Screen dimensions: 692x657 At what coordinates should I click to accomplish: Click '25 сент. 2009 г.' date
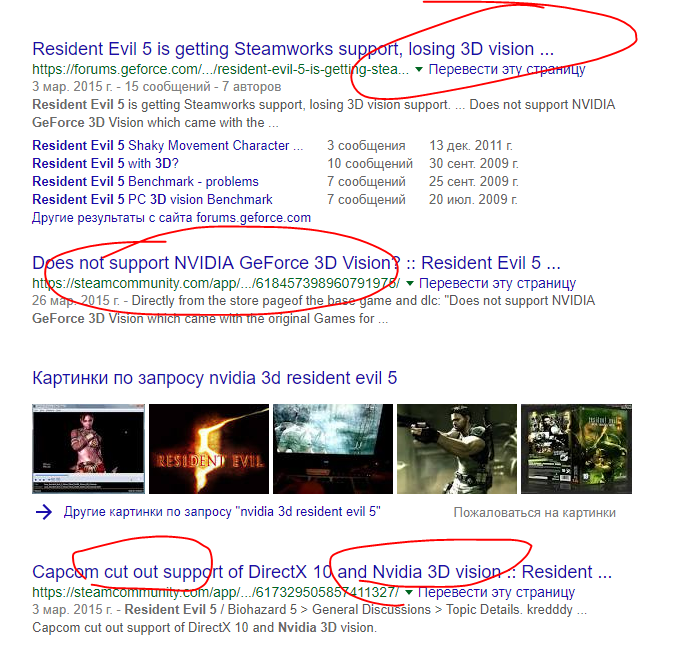click(x=474, y=182)
